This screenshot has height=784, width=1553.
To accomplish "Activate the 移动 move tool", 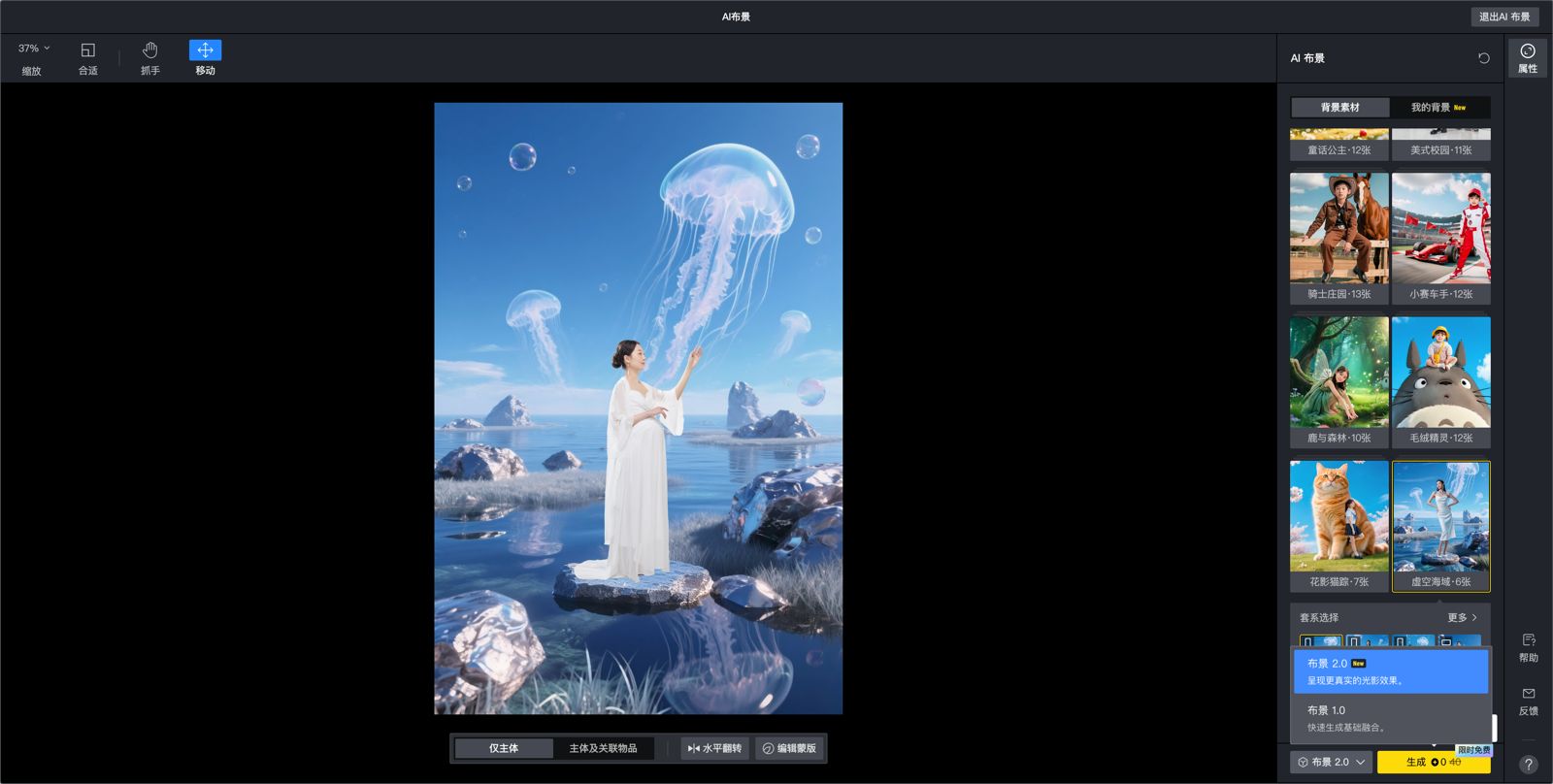I will [x=205, y=57].
